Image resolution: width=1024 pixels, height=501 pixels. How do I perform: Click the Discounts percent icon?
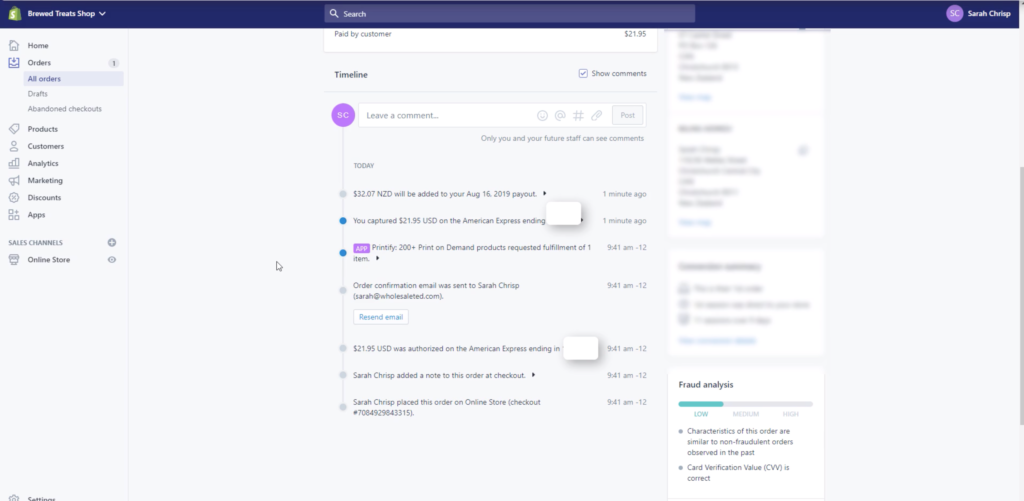(x=14, y=197)
